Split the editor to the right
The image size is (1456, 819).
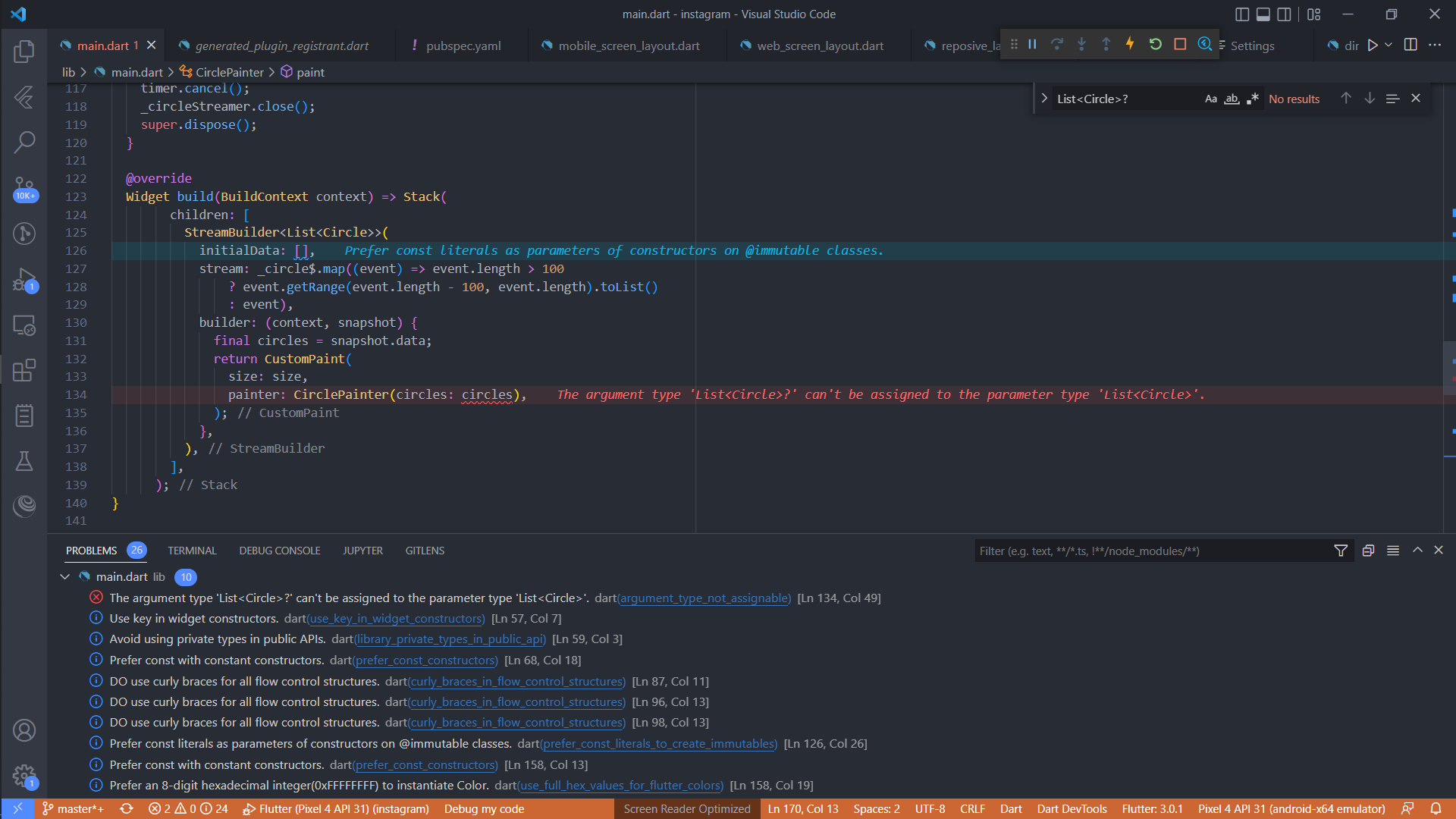[x=1410, y=45]
